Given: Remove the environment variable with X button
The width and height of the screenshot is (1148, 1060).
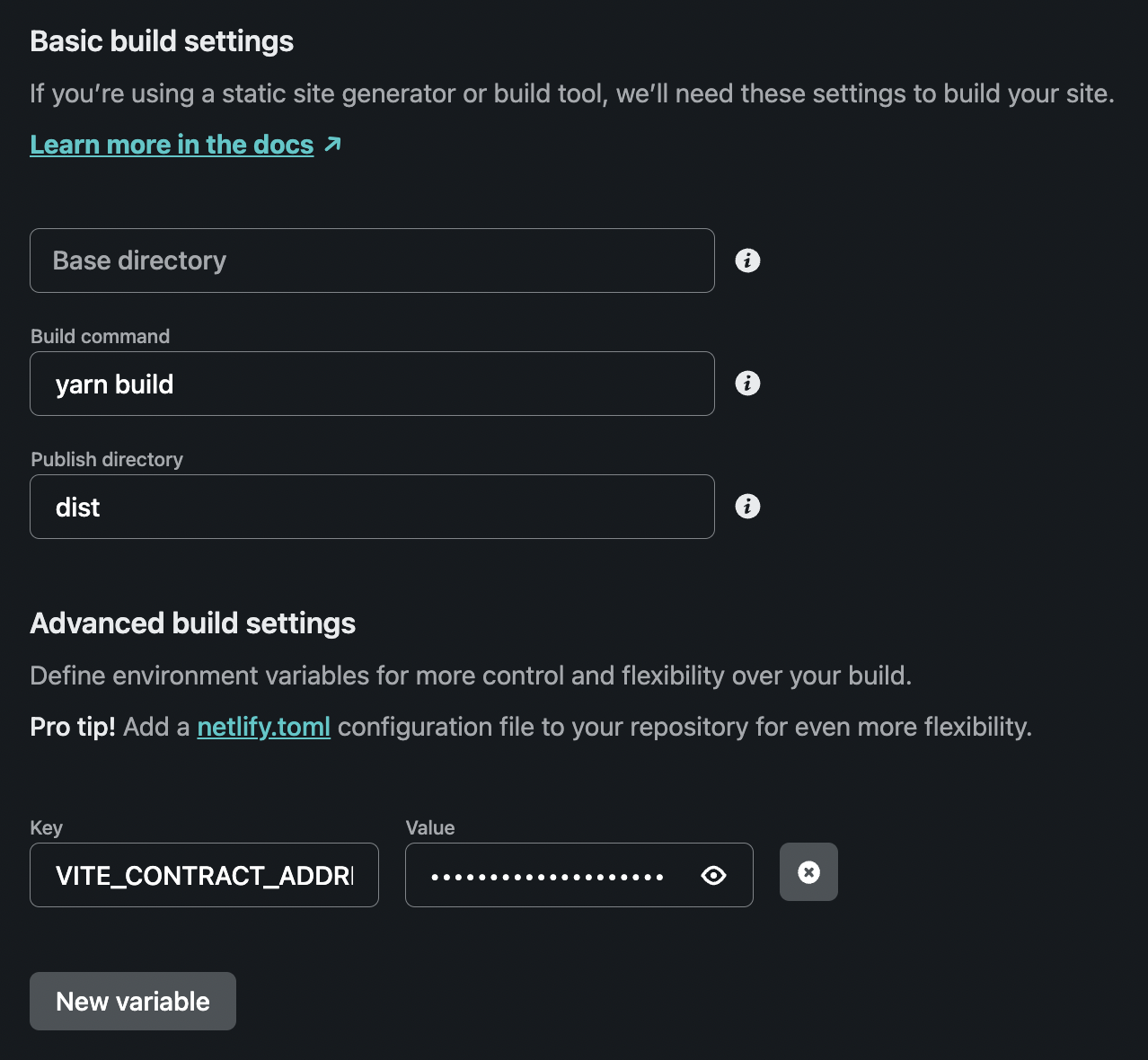Looking at the screenshot, I should click(808, 872).
